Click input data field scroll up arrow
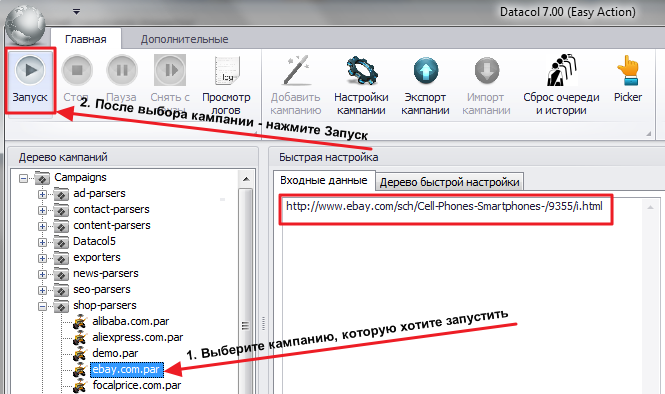Viewport: 665px width, 394px height. (x=650, y=207)
